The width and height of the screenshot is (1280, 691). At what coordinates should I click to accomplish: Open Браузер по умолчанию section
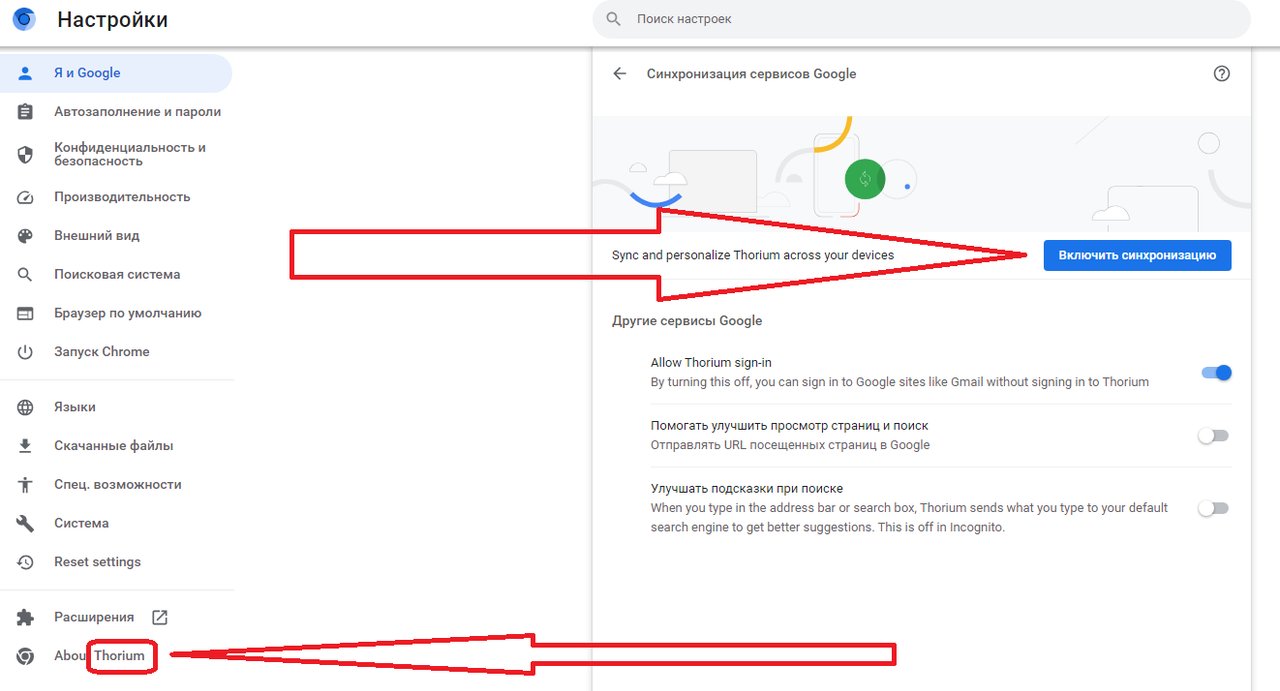click(x=116, y=313)
